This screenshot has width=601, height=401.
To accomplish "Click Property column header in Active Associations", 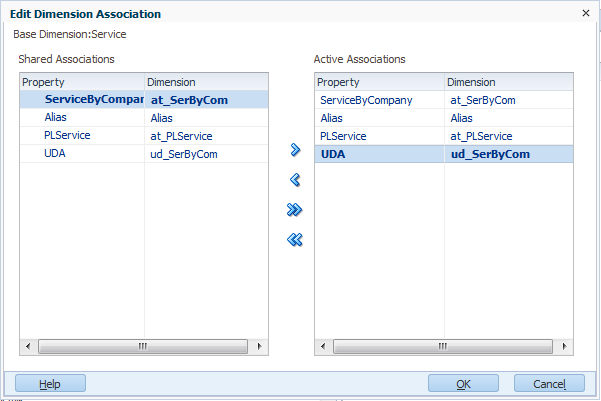I will [x=379, y=82].
